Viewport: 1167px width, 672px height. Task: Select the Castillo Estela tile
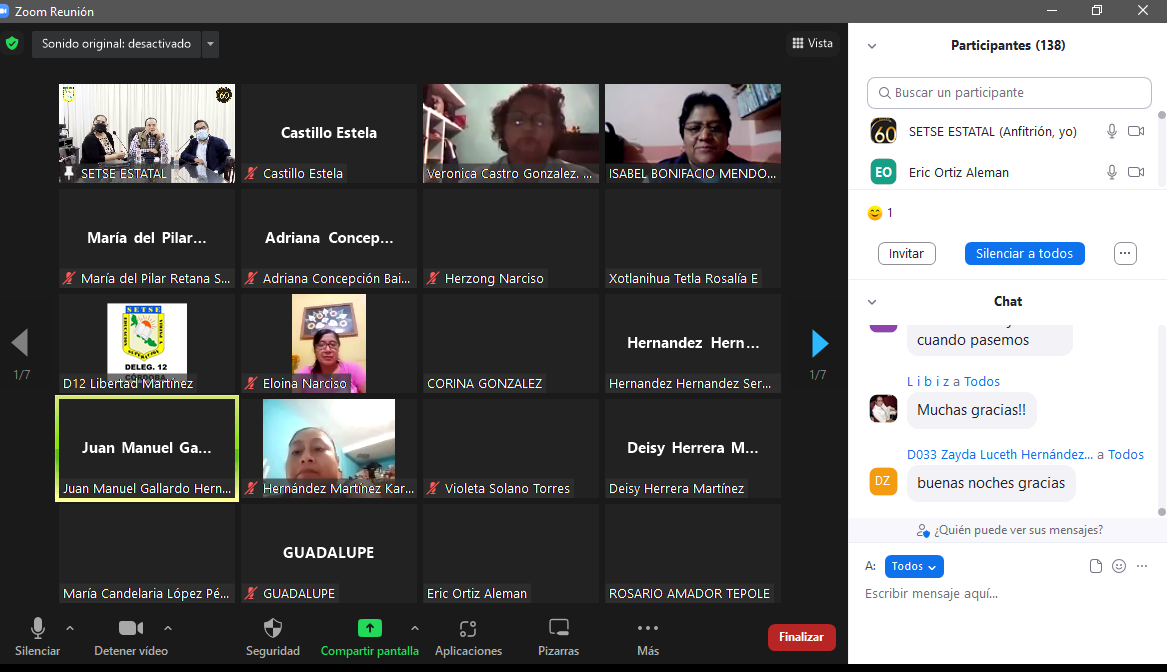tap(328, 133)
